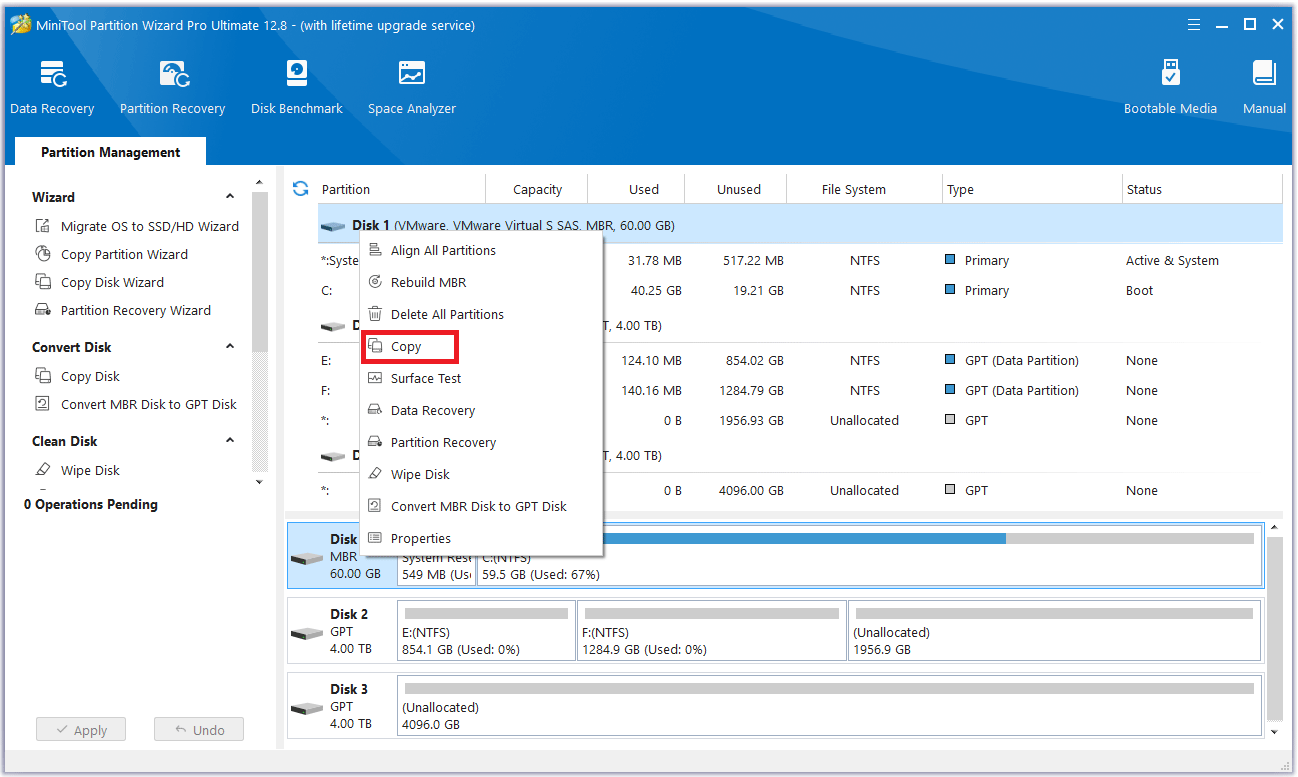Collapse the Clean Disk section
Viewport: 1298px width, 777px height.
point(230,441)
